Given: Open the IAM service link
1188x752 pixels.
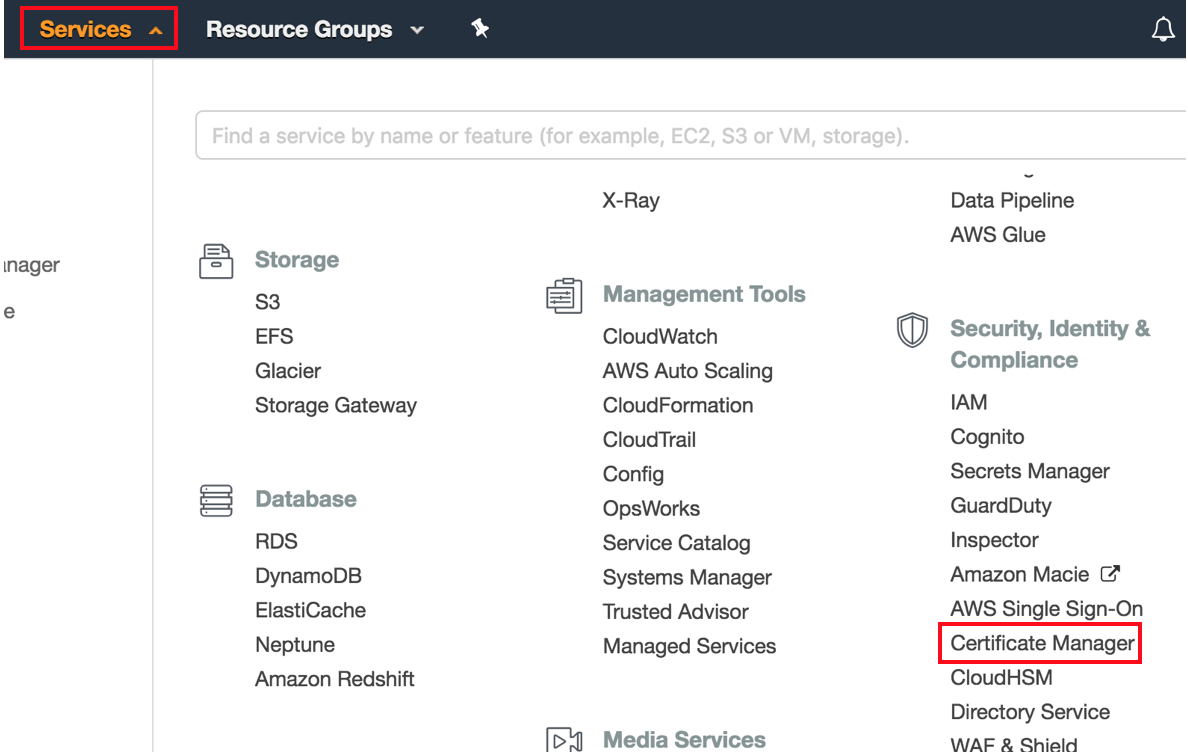Looking at the screenshot, I should click(x=968, y=402).
